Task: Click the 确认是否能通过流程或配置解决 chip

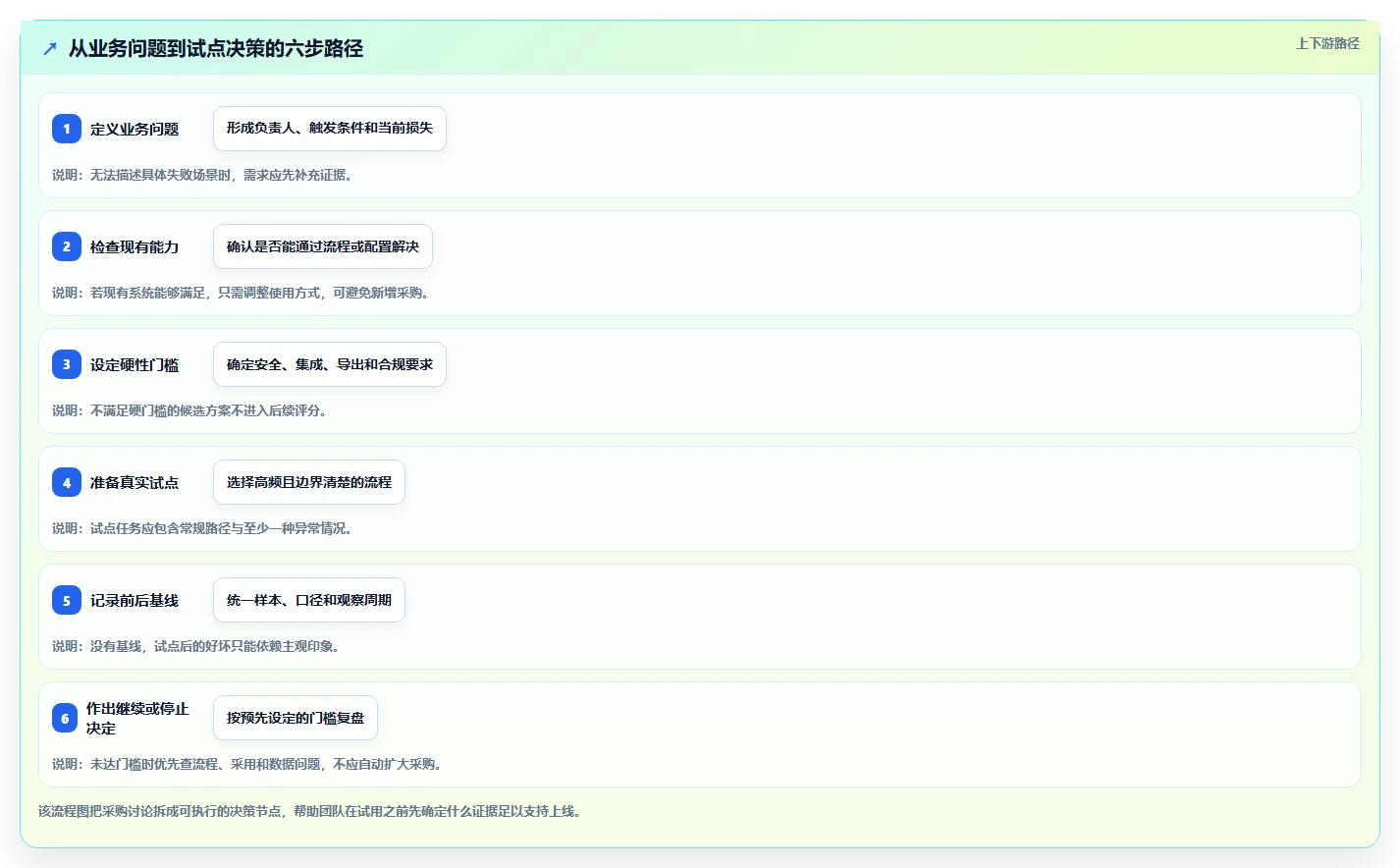Action: click(323, 246)
